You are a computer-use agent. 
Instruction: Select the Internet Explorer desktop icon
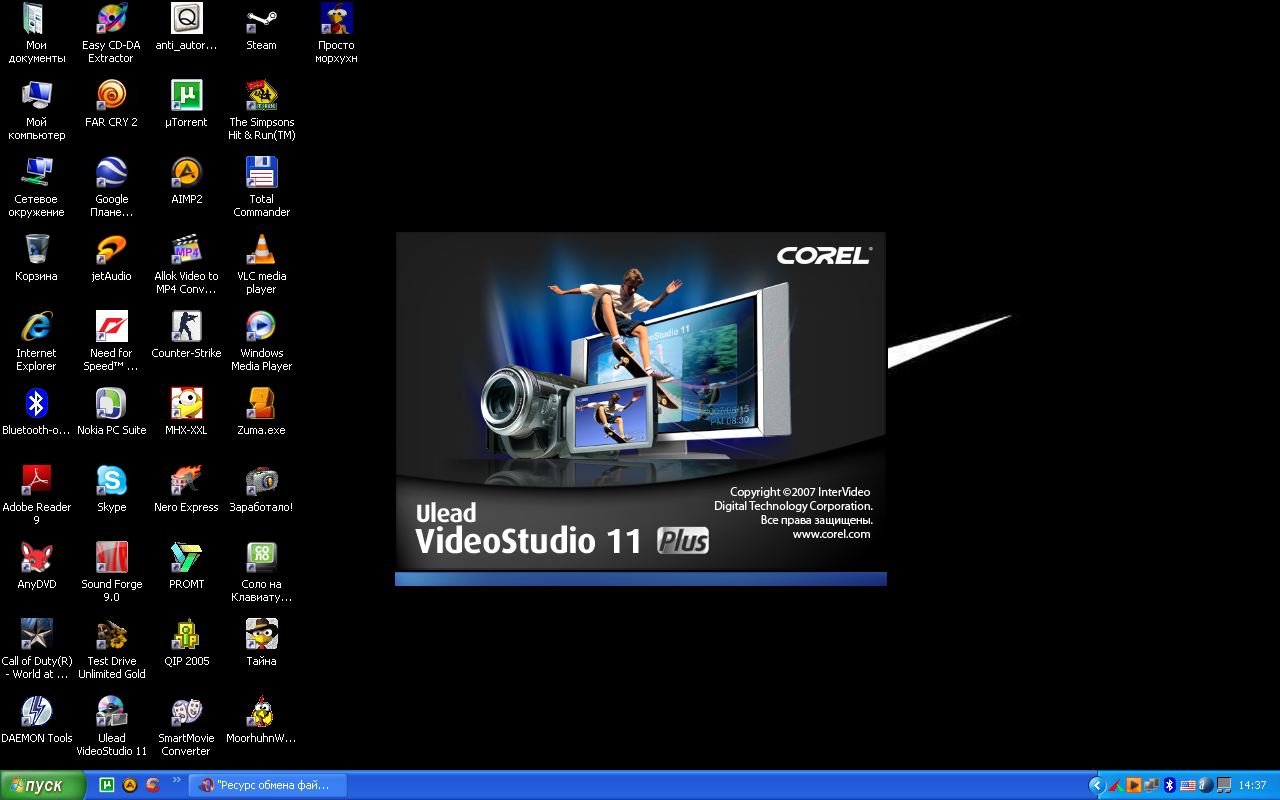(x=36, y=327)
